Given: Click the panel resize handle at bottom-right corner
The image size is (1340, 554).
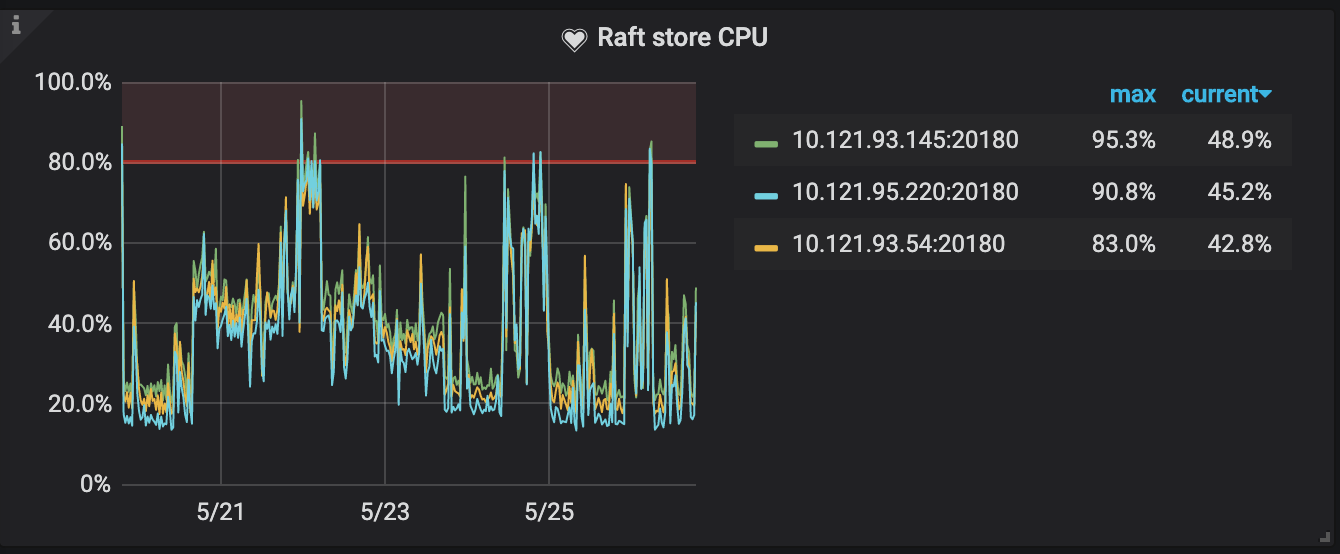Looking at the screenshot, I should pos(1325,537).
